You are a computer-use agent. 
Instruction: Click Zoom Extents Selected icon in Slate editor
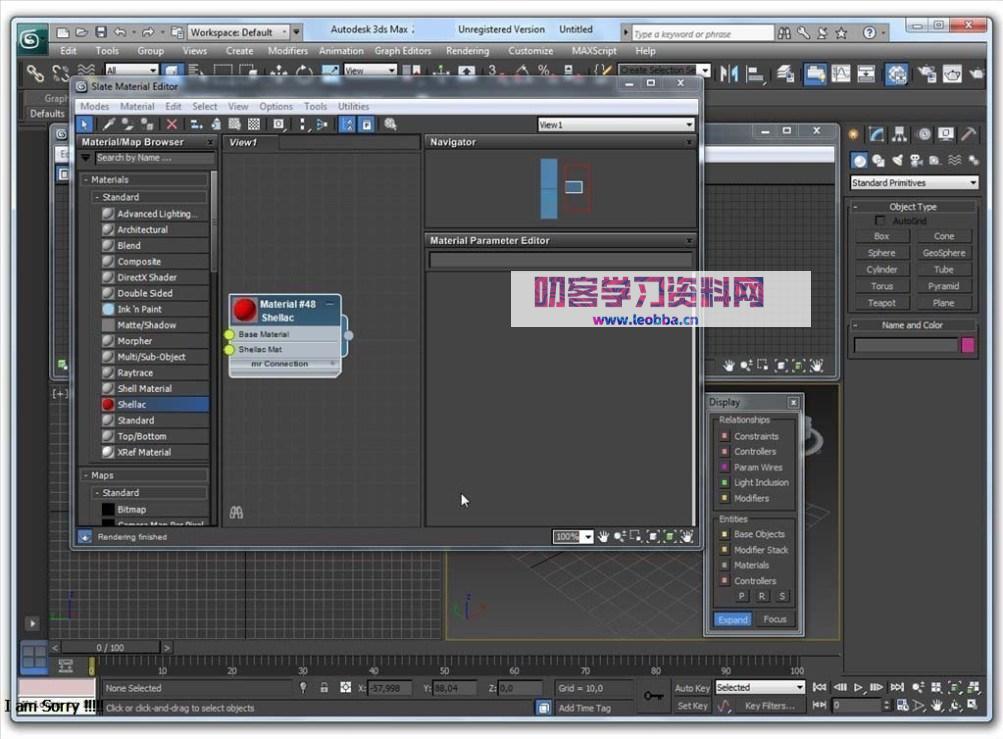pyautogui.click(x=669, y=537)
